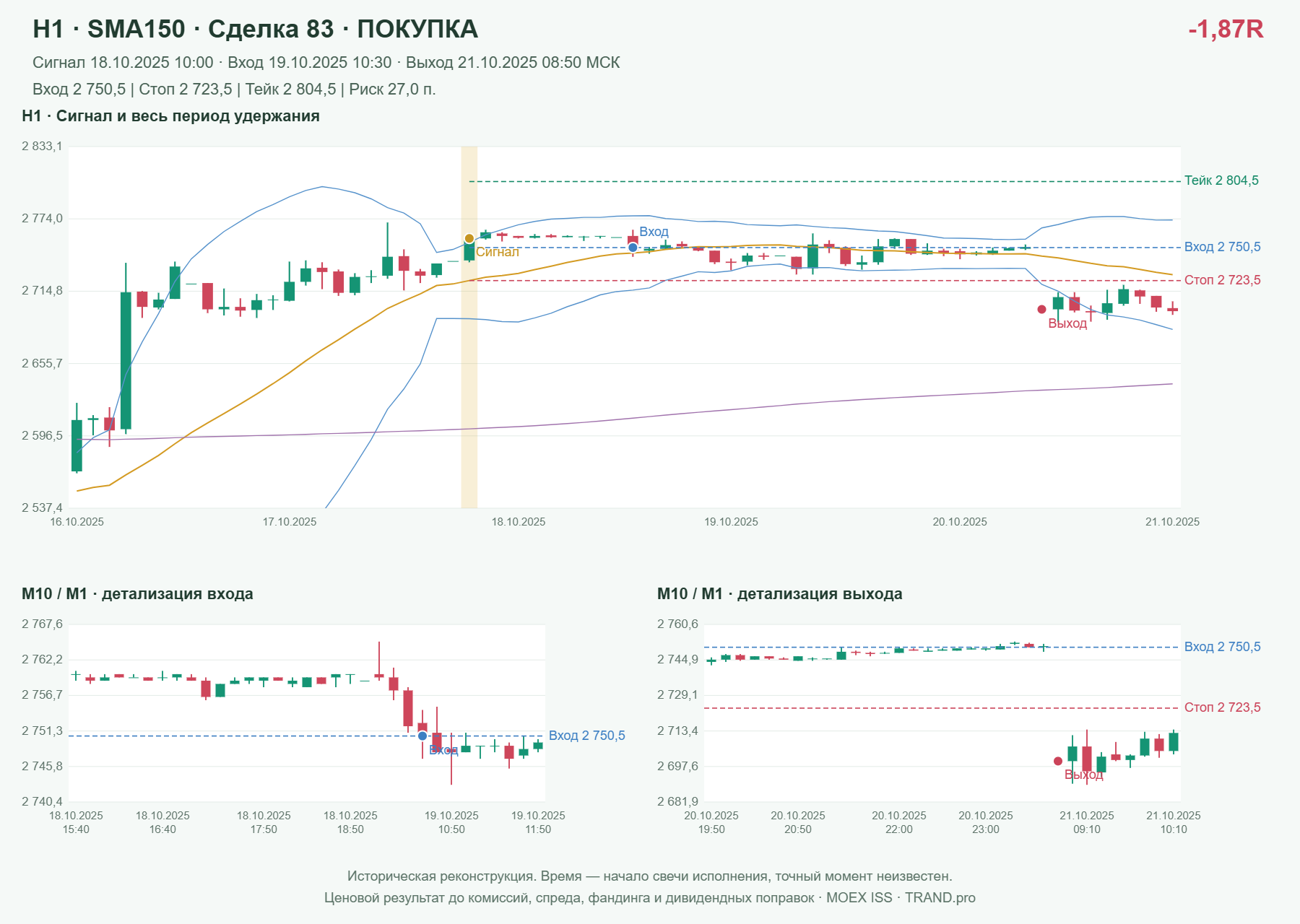Click the 19.10.2025 date label on H1 axis

[x=731, y=522]
